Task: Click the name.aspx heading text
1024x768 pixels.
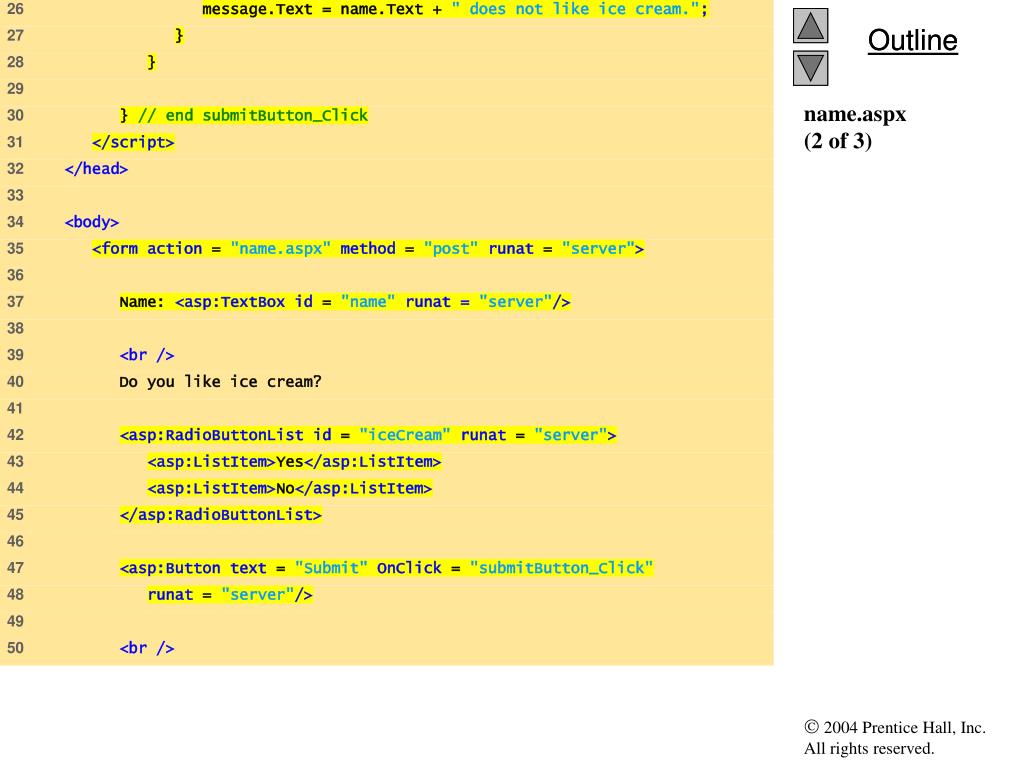Action: [855, 114]
